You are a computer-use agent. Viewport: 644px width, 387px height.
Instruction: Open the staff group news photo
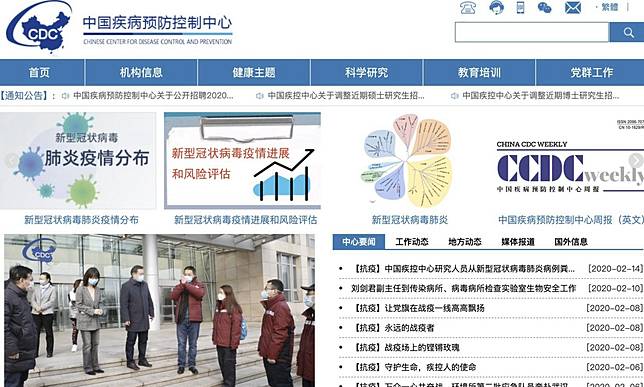(159, 311)
